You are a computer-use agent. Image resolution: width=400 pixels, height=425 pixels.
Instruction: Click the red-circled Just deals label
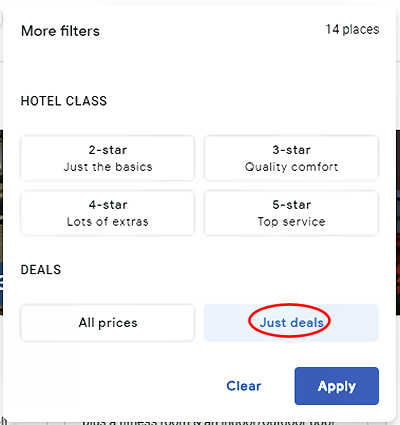292,323
